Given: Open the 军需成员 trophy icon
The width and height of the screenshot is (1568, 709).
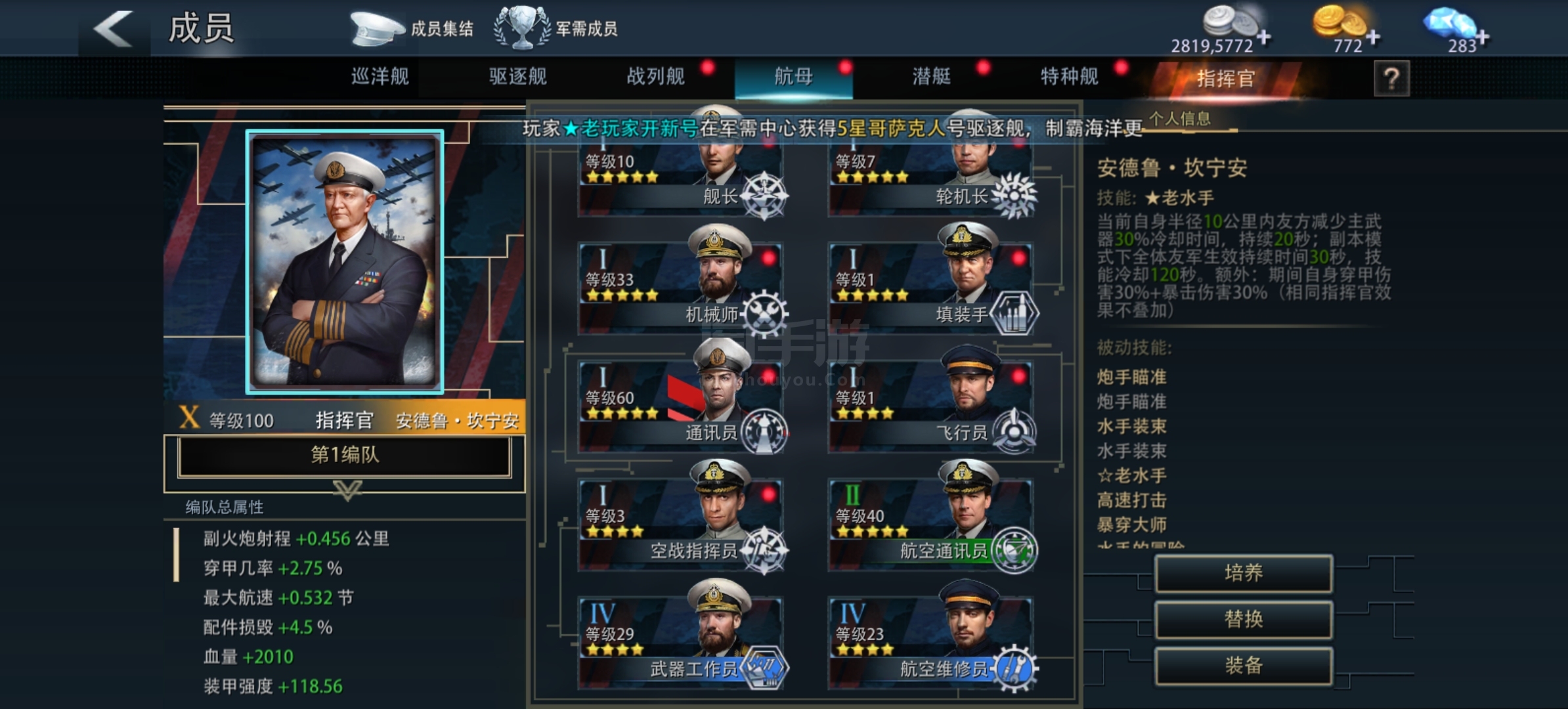Looking at the screenshot, I should tap(522, 28).
